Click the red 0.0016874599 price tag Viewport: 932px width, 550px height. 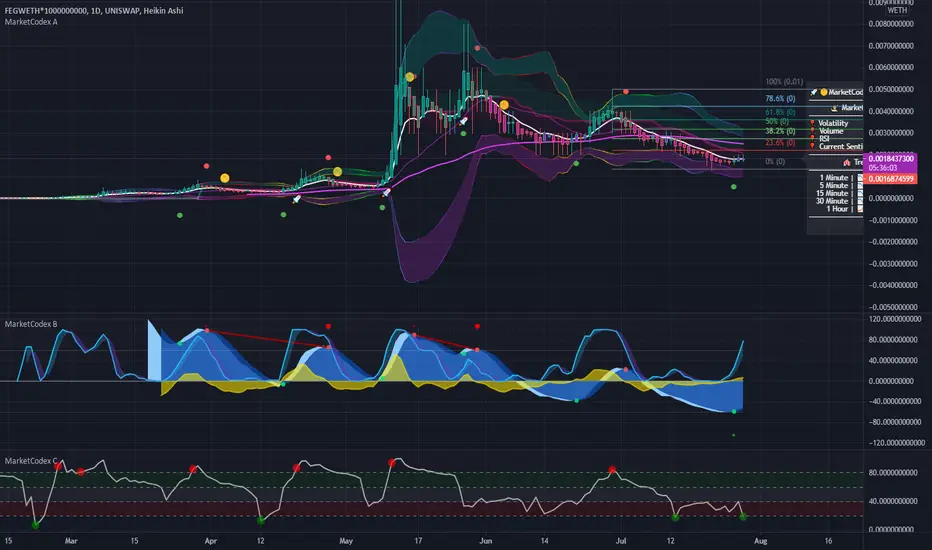pos(891,178)
